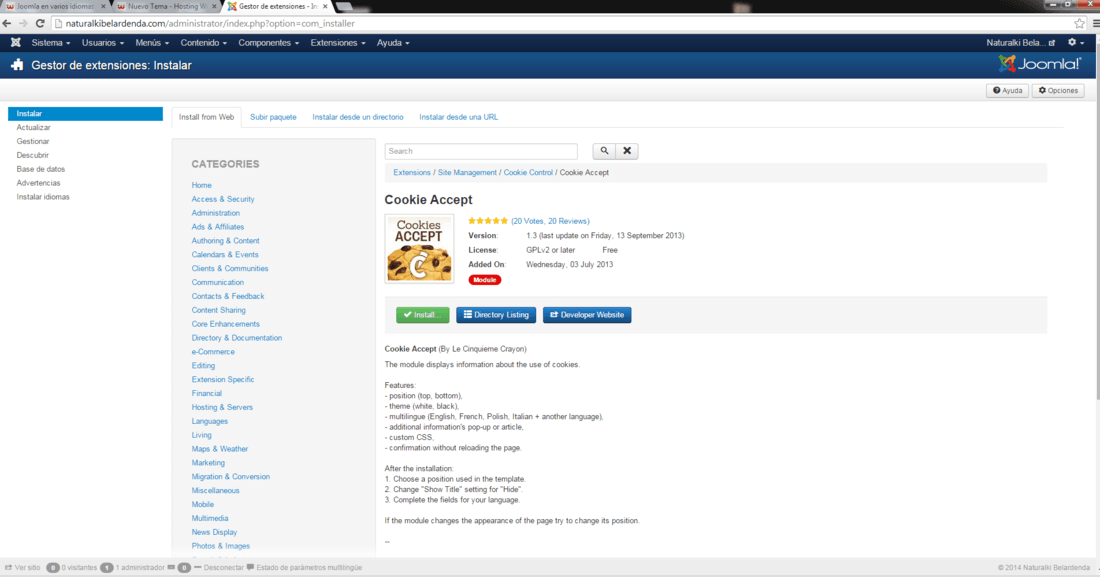The width and height of the screenshot is (1100, 577).
Task: Open the Languages category
Action: pyautogui.click(x=209, y=421)
